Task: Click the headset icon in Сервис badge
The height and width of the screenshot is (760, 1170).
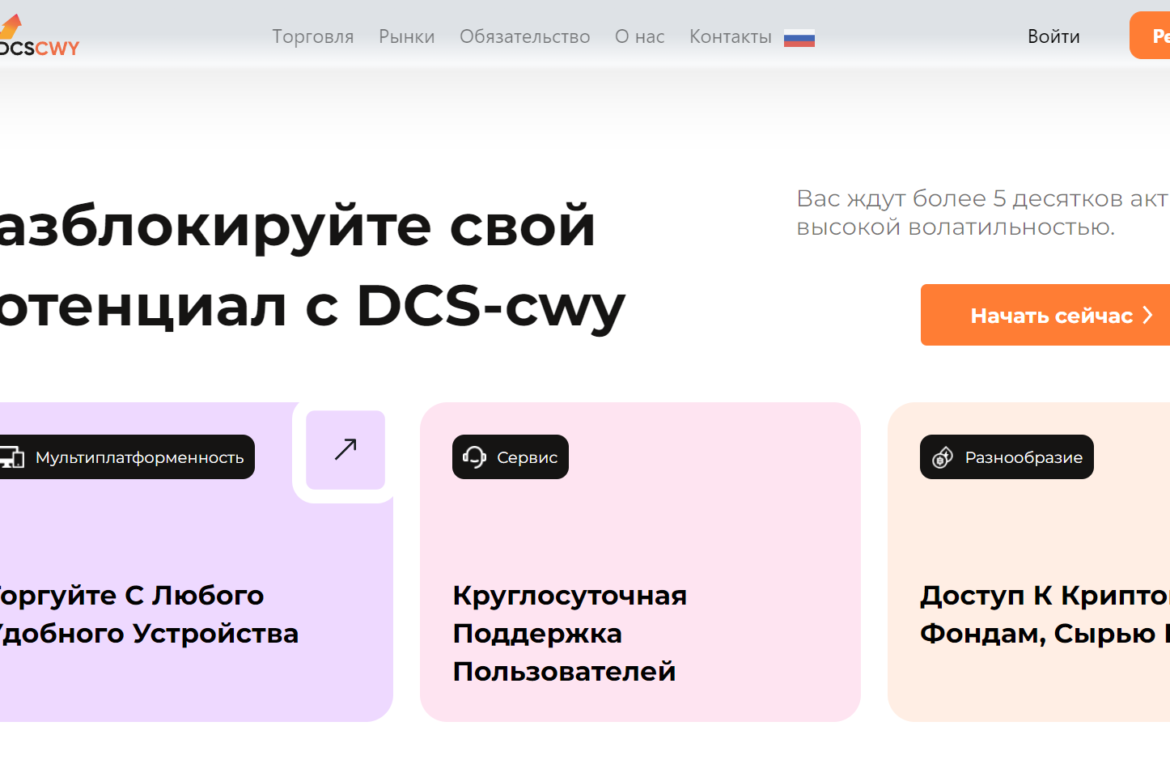Action: 474,458
